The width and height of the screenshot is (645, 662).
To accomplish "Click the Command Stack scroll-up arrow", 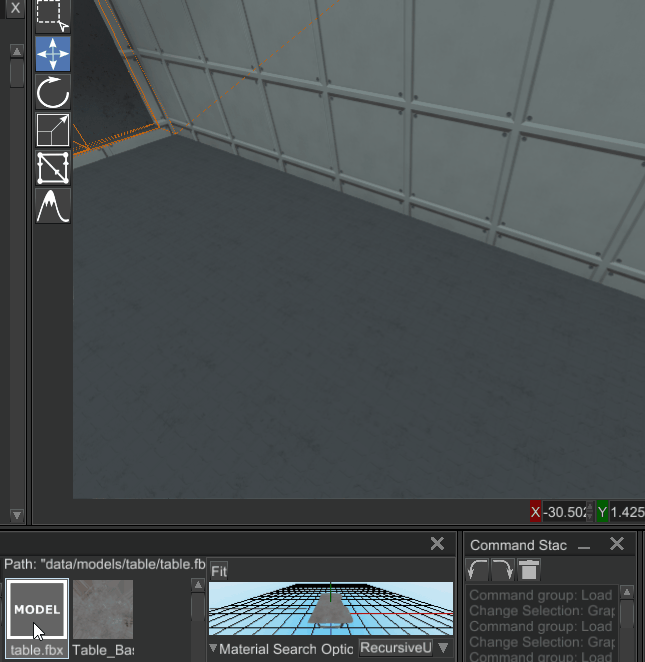I will [627, 592].
